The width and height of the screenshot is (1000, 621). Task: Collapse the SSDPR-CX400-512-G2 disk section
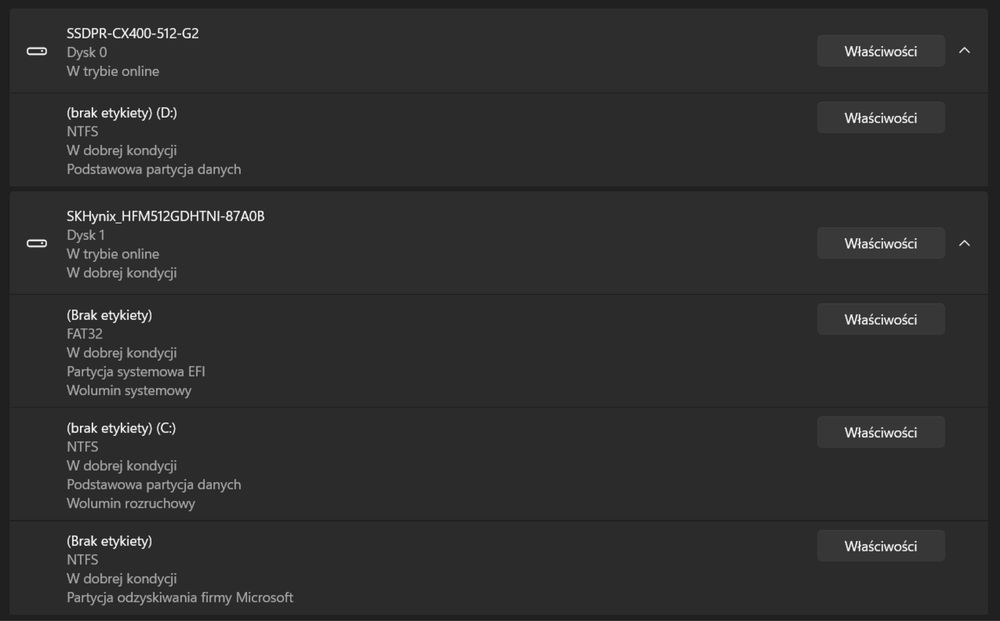[x=964, y=51]
